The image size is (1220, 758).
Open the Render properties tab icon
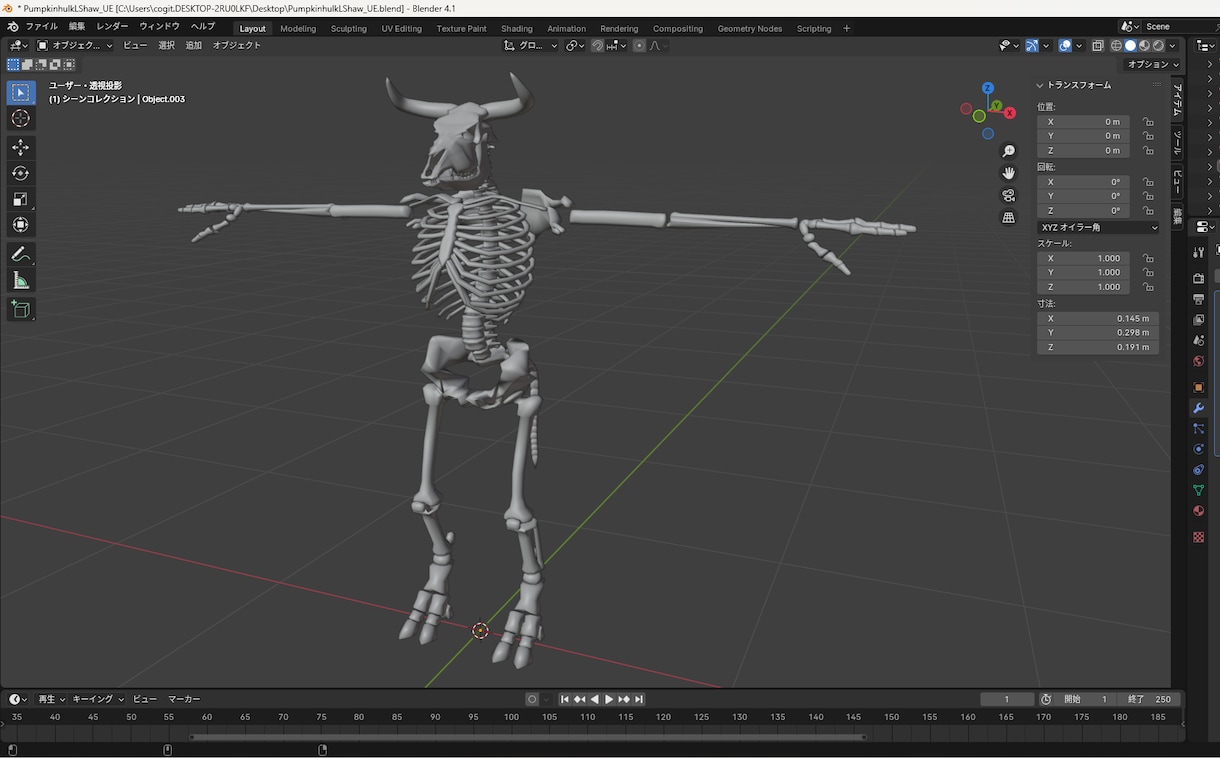(x=1198, y=278)
